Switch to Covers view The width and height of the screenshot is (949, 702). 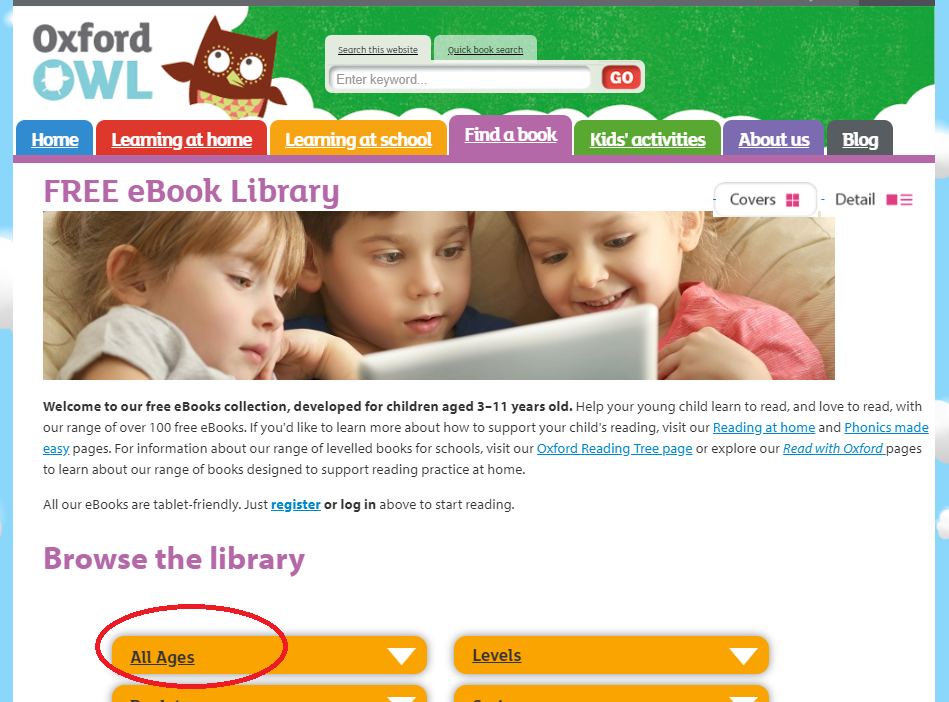click(765, 199)
